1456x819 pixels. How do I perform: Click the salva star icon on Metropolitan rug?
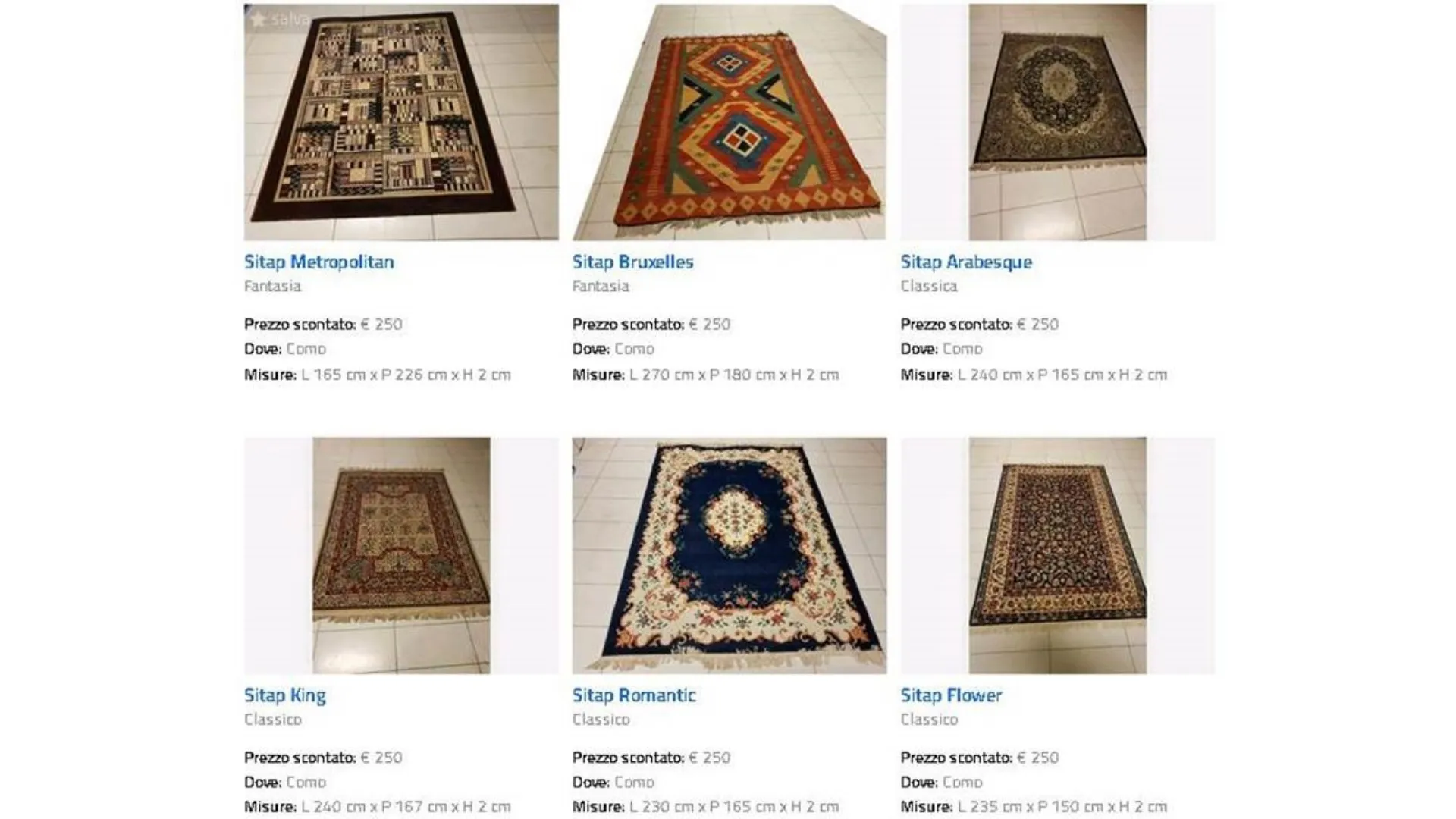coord(259,20)
